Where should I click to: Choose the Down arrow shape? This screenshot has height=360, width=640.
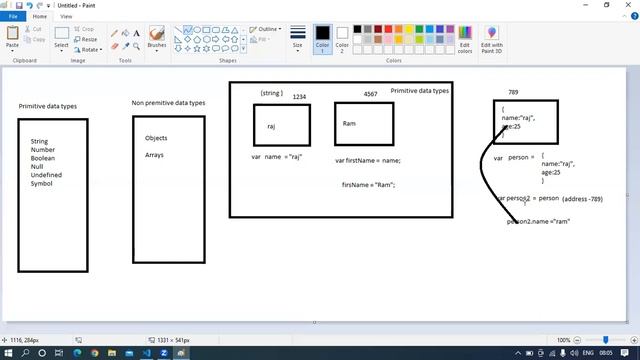click(178, 49)
